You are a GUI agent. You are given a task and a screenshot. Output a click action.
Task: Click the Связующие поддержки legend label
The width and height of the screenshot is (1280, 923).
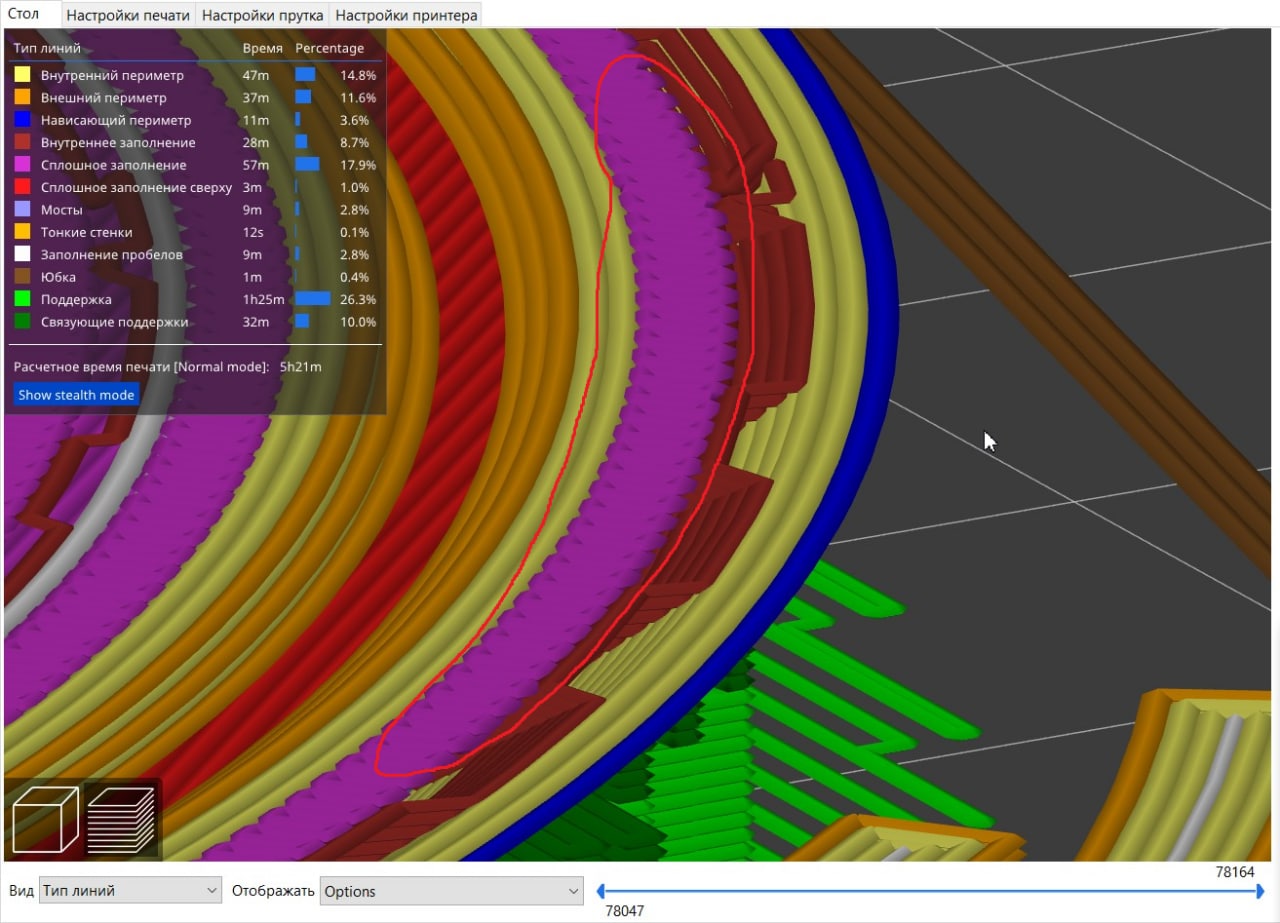point(115,322)
